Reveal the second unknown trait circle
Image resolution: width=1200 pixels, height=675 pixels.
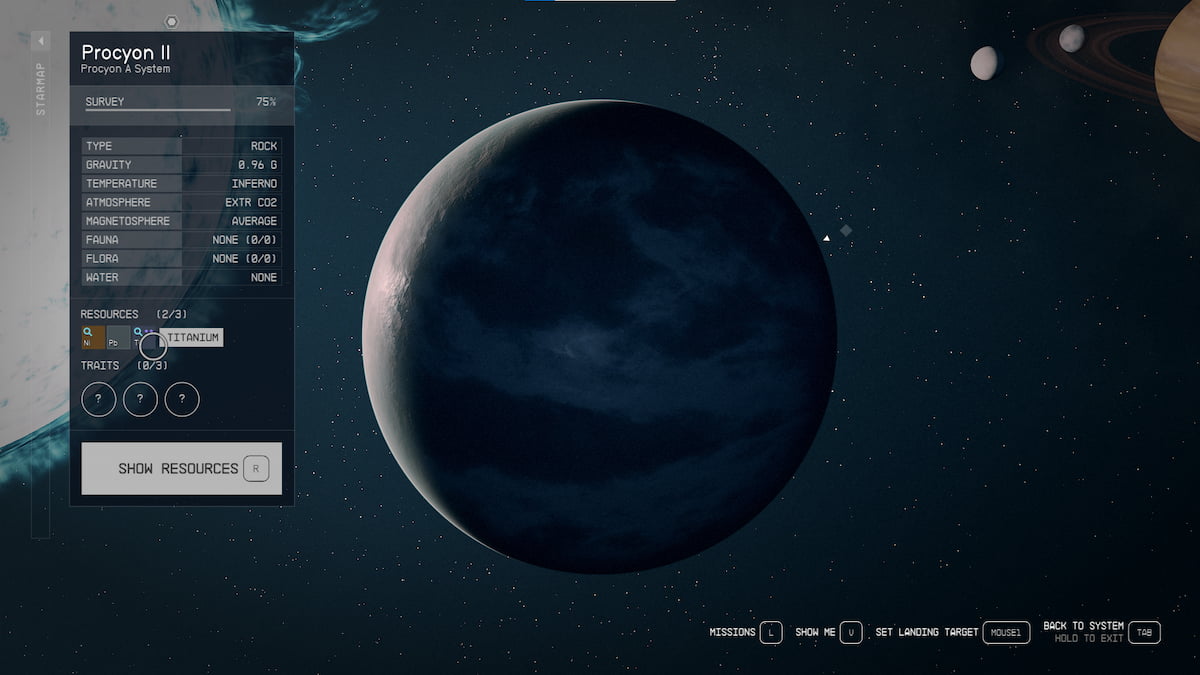click(140, 399)
